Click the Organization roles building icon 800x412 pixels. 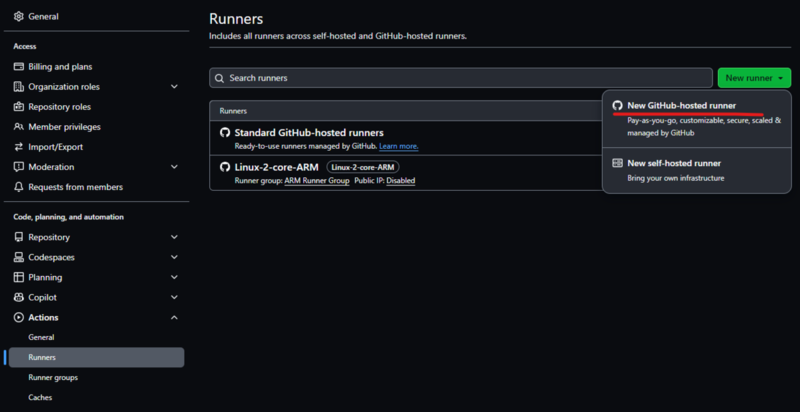coord(19,87)
